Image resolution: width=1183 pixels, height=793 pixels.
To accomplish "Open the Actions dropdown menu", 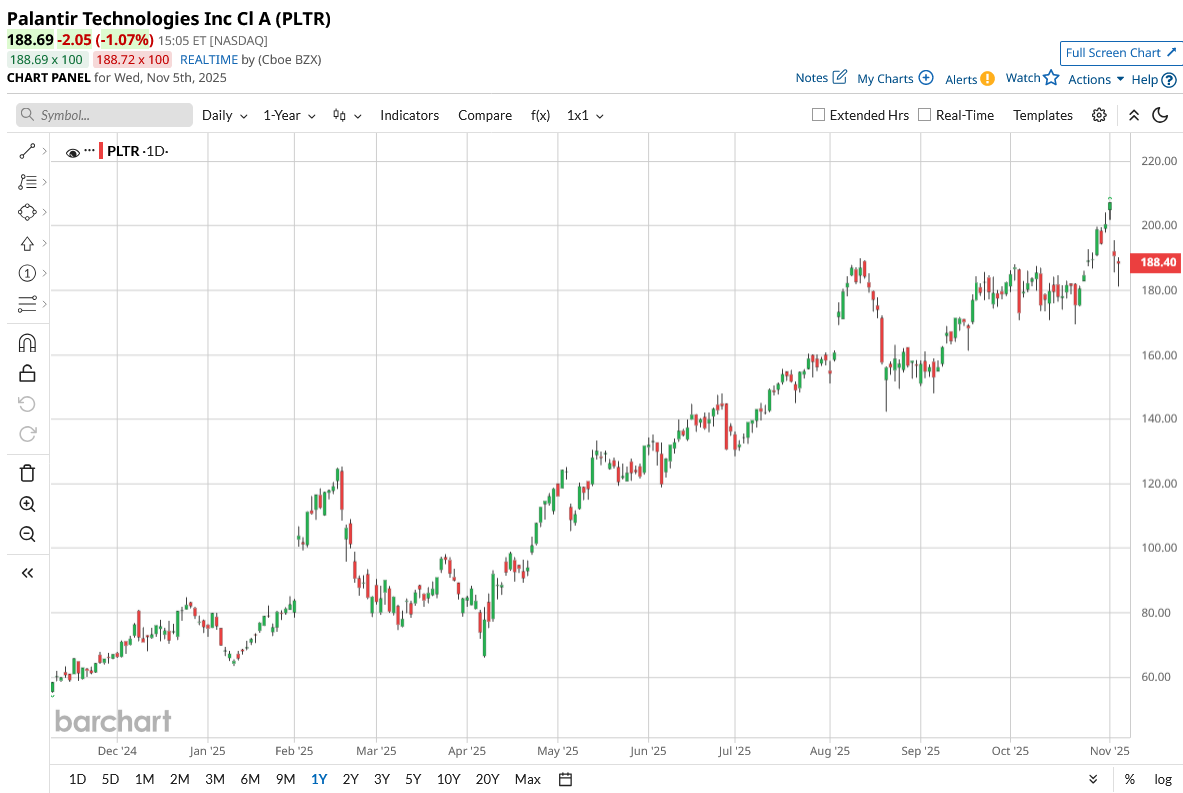I will (x=1096, y=79).
